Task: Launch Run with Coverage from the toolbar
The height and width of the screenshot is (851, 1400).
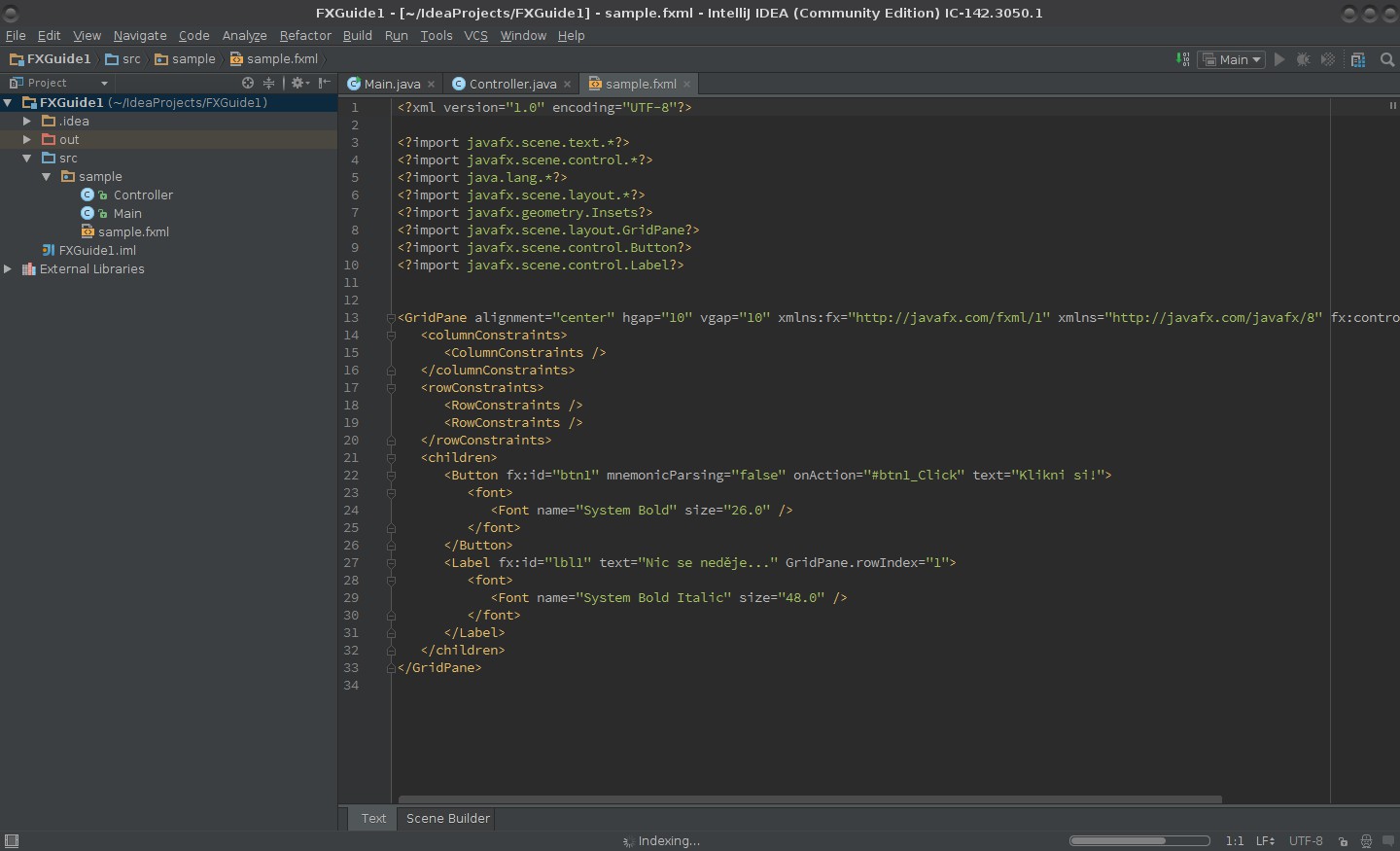Action: tap(1328, 59)
